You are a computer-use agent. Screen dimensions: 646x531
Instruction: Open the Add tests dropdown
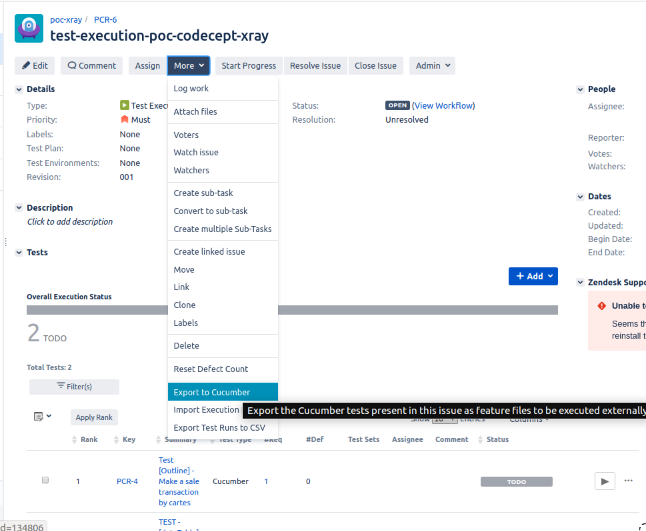533,276
